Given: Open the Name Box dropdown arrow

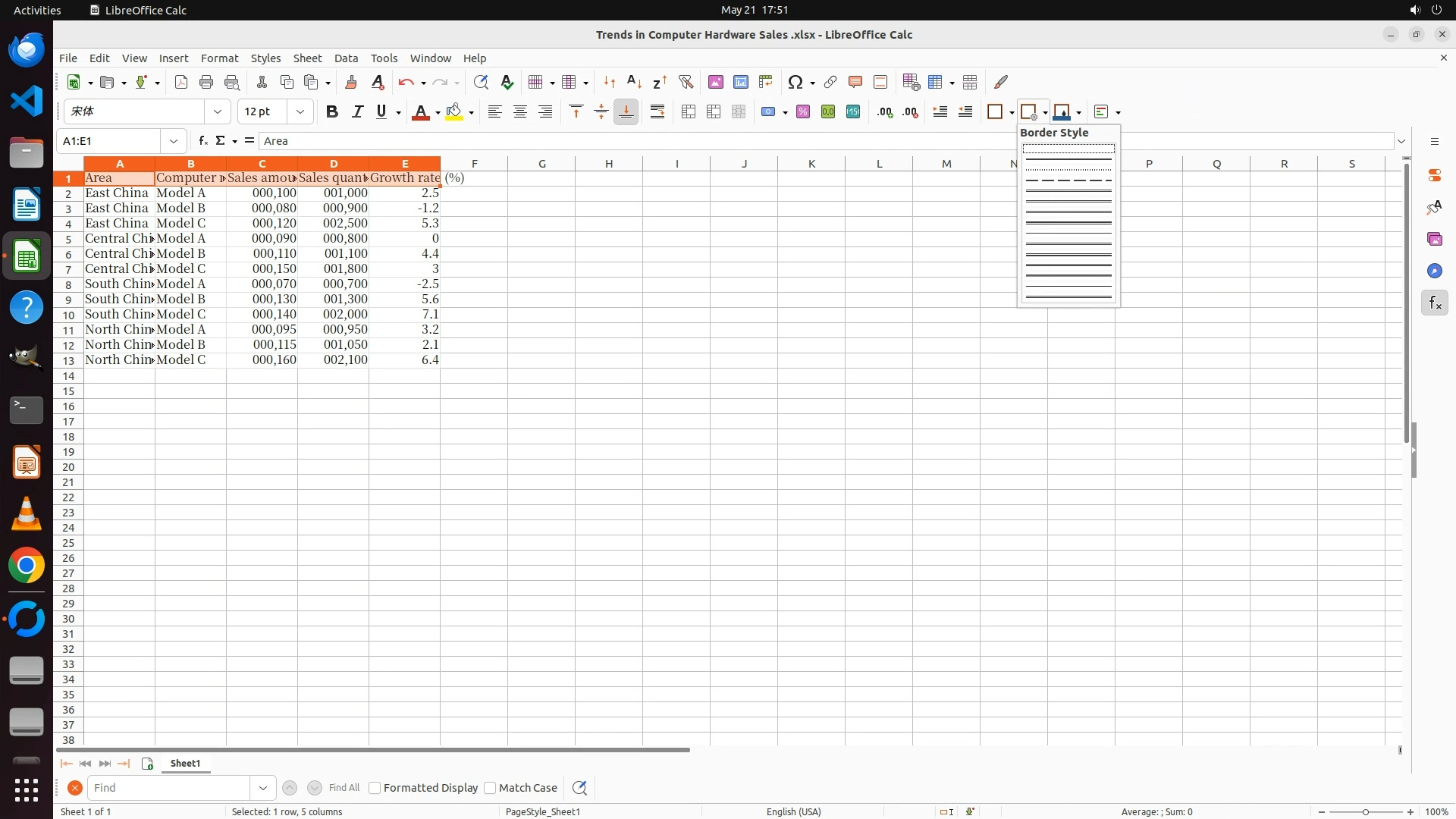Looking at the screenshot, I should [174, 141].
